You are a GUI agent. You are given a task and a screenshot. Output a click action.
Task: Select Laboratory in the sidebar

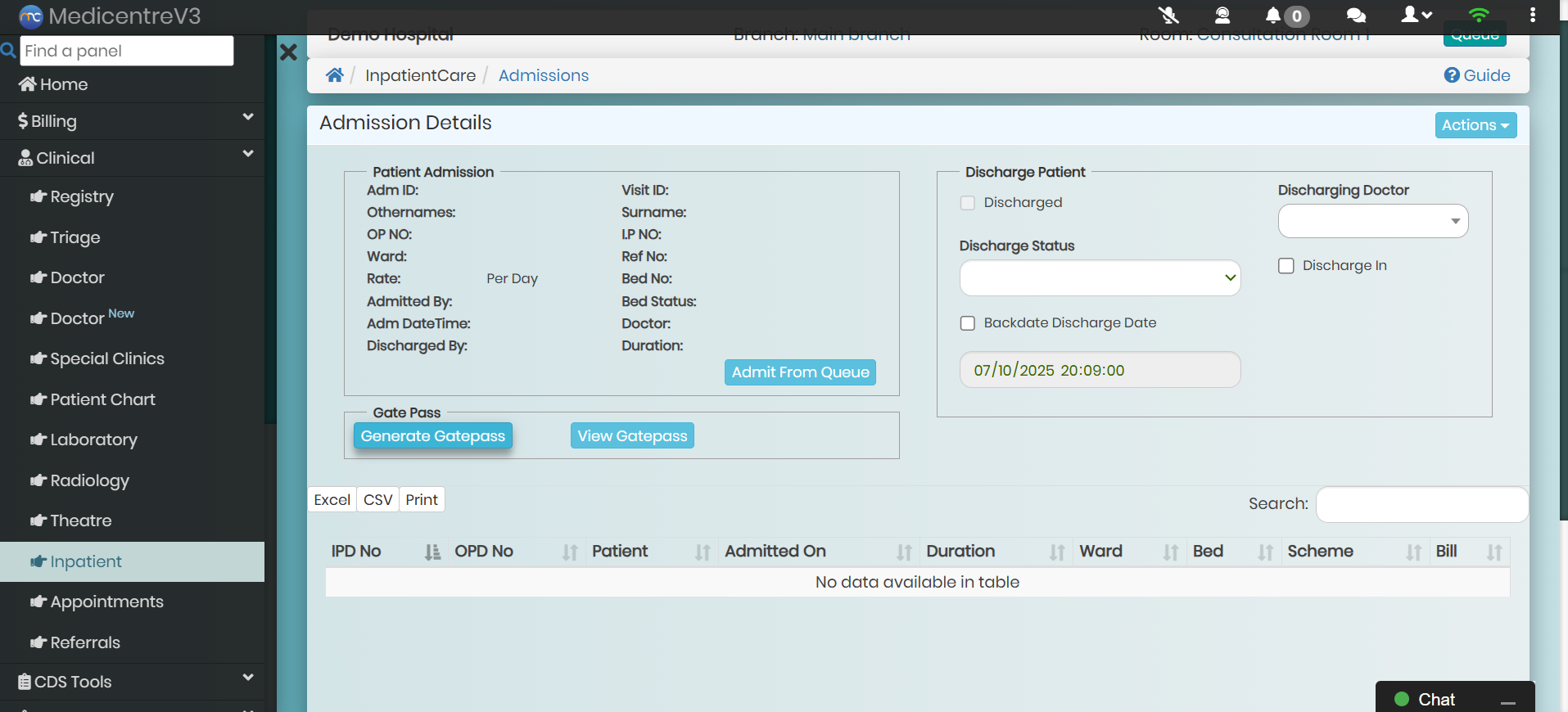(x=93, y=440)
